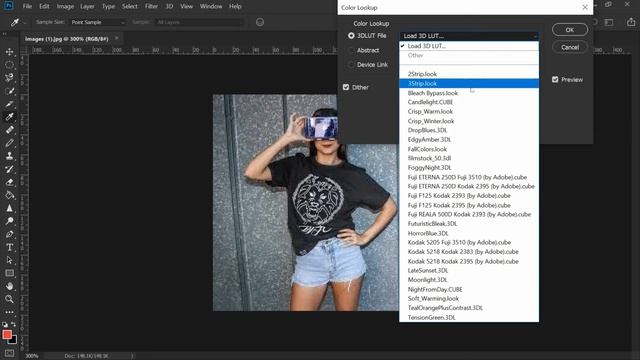Viewport: 640px width, 360px height.
Task: Open the File menu
Action: (27, 7)
